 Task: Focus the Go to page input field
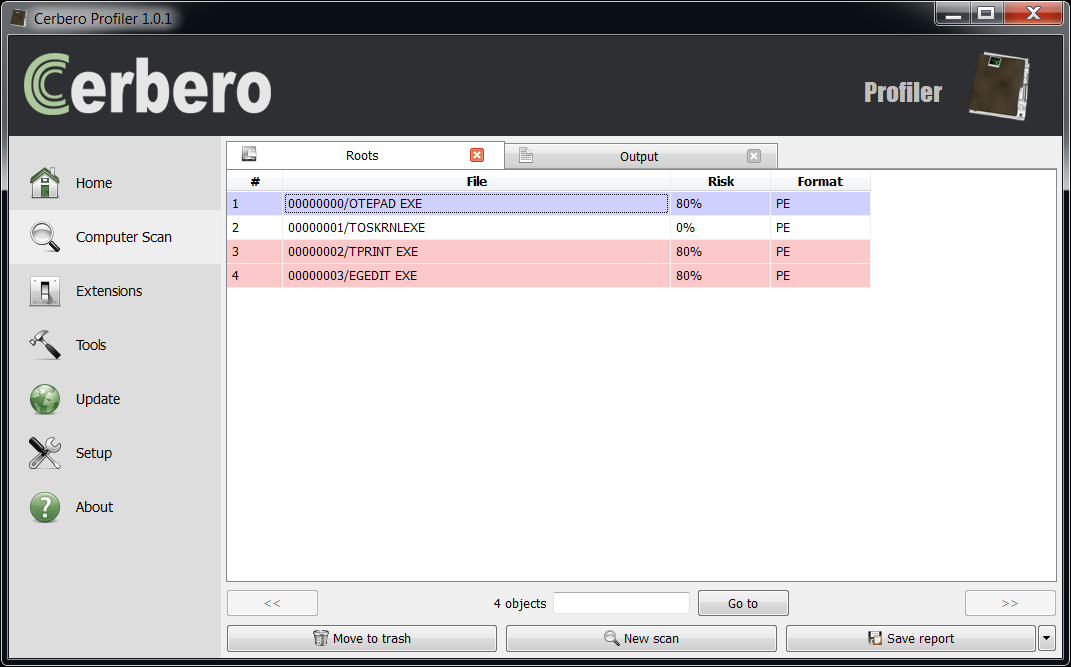[621, 604]
